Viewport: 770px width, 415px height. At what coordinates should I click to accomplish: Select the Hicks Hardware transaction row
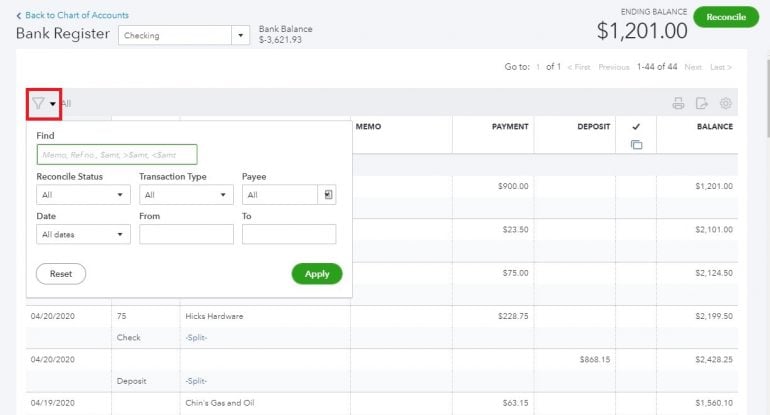pyautogui.click(x=214, y=316)
